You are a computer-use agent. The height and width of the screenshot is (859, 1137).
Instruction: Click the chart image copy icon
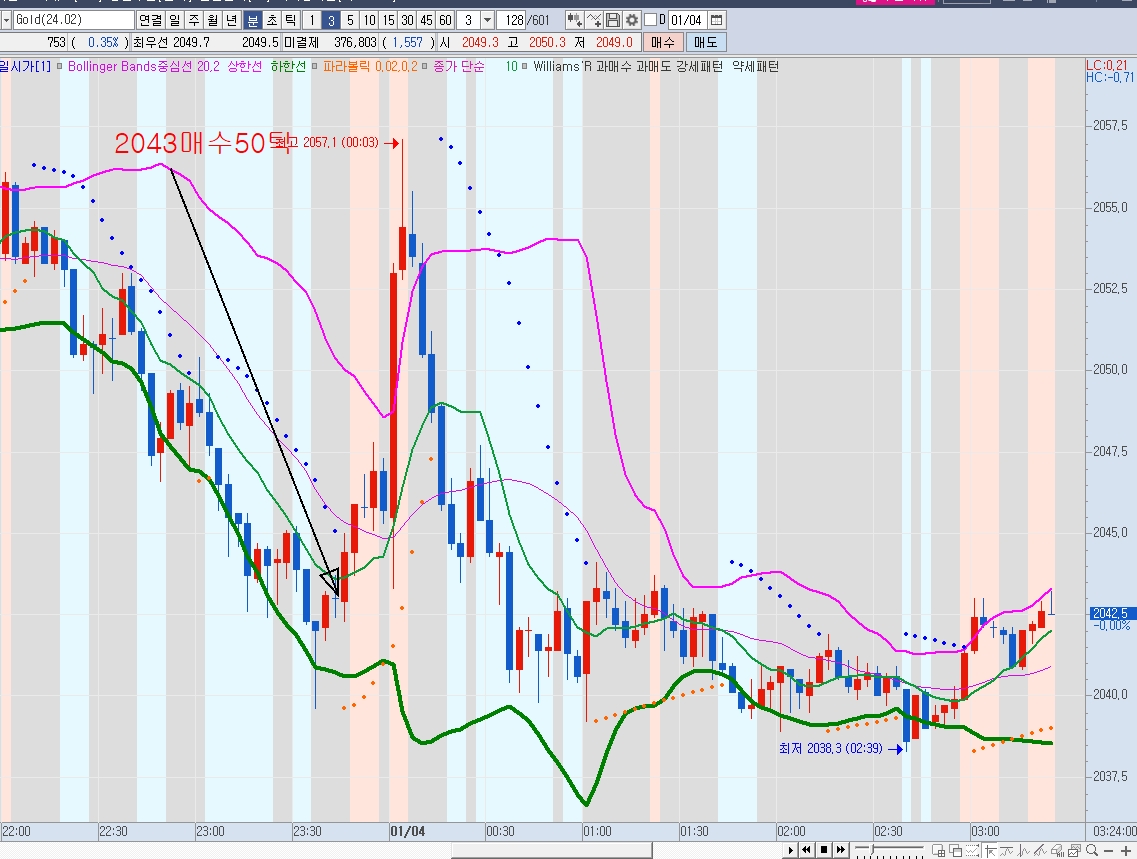(1075, 850)
